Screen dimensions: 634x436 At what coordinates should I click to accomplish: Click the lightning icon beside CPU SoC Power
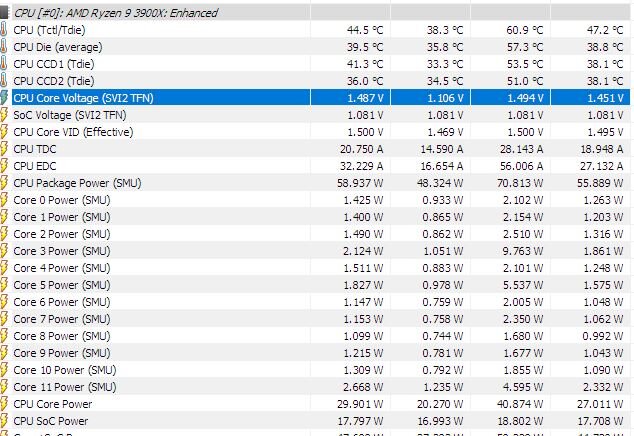tap(4, 421)
